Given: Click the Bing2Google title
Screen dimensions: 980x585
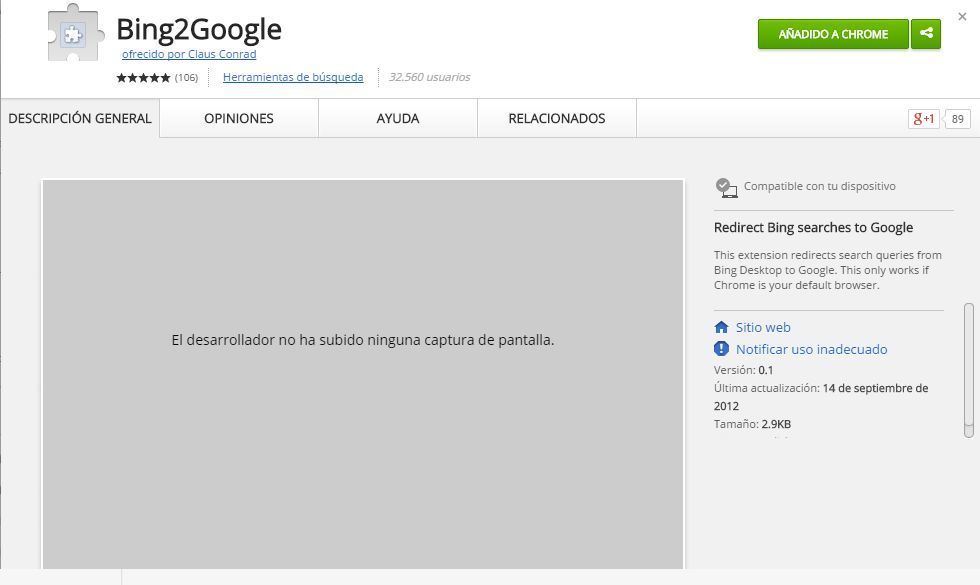Looking at the screenshot, I should (199, 29).
